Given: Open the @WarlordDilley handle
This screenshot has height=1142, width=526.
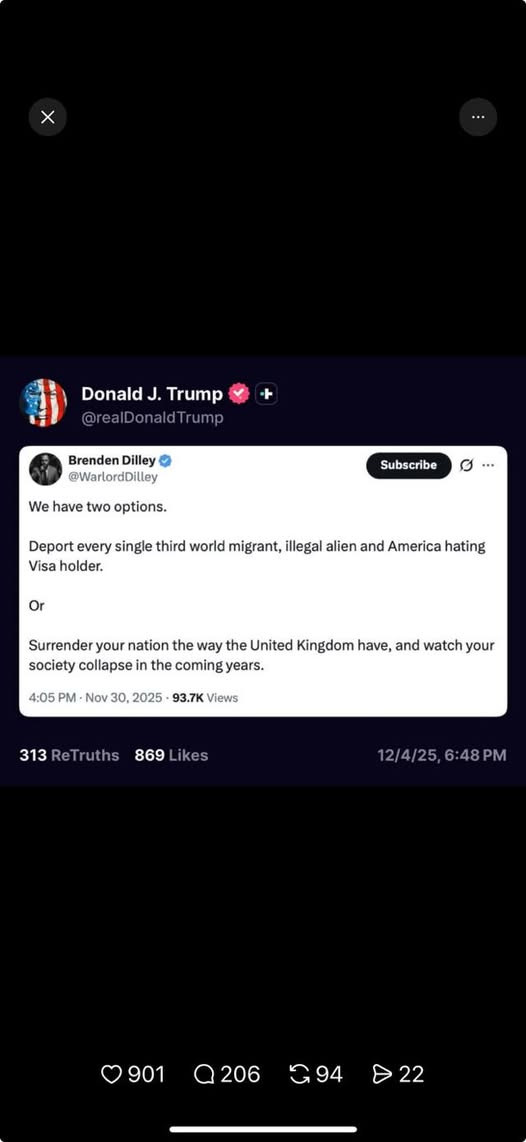Looking at the screenshot, I should [x=113, y=478].
